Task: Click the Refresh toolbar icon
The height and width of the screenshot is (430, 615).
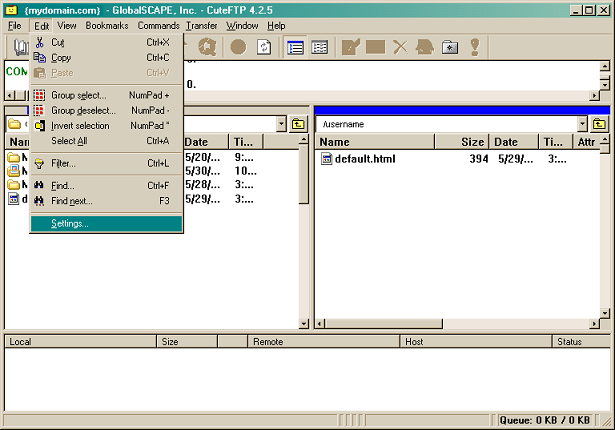Action: (264, 47)
